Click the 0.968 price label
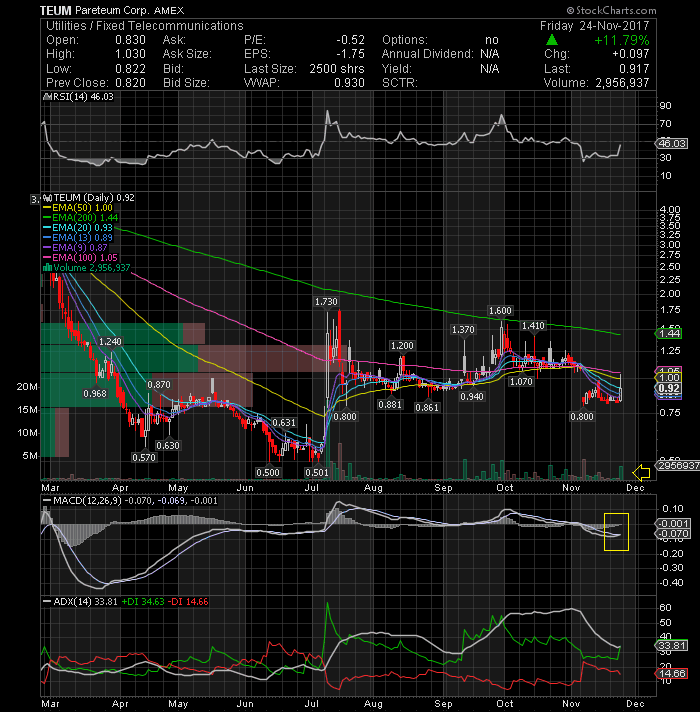The width and height of the screenshot is (700, 712). [95, 394]
